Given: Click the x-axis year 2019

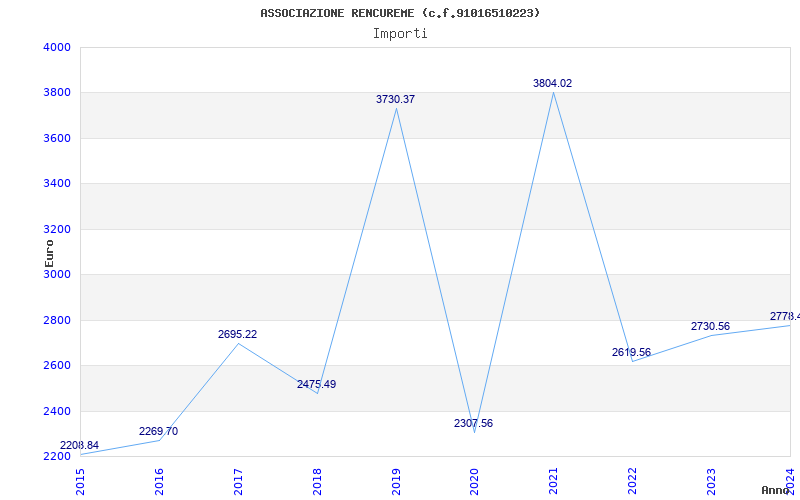Looking at the screenshot, I should pyautogui.click(x=396, y=481).
